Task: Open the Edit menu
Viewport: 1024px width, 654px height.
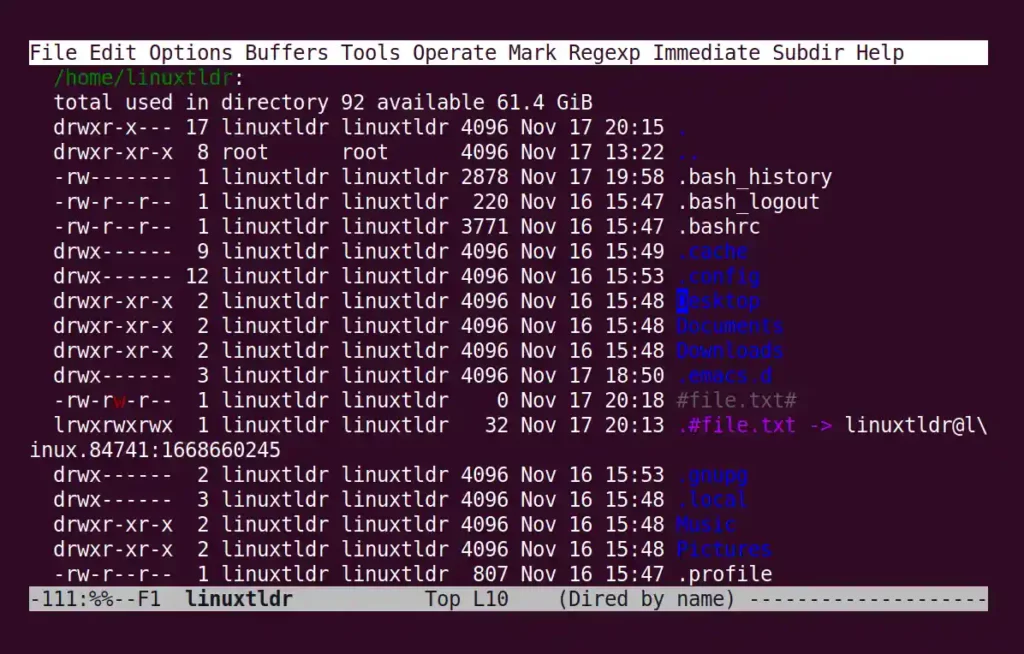Action: point(113,53)
